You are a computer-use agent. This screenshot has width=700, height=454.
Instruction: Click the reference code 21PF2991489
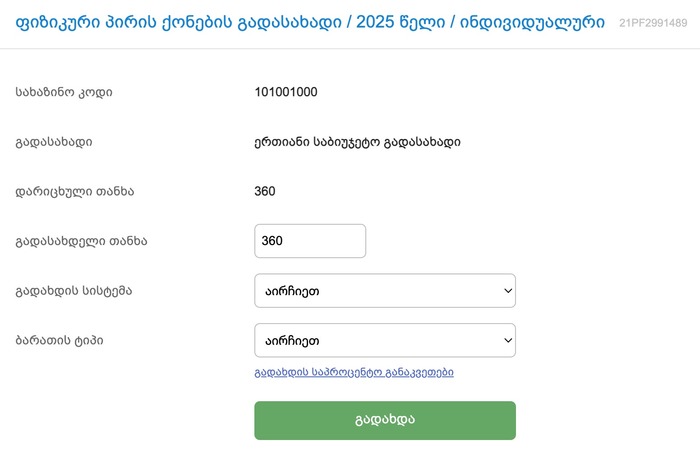click(653, 22)
